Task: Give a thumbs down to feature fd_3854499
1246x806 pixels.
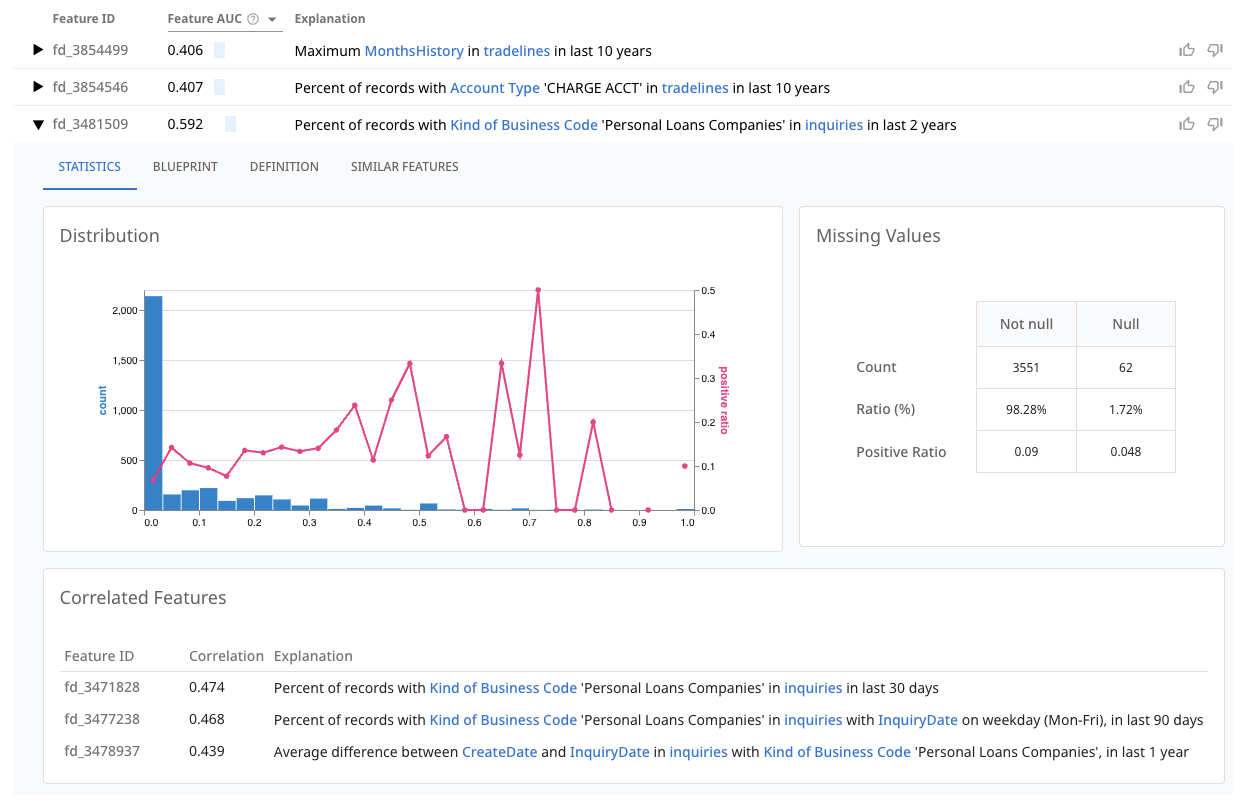Action: (x=1214, y=50)
